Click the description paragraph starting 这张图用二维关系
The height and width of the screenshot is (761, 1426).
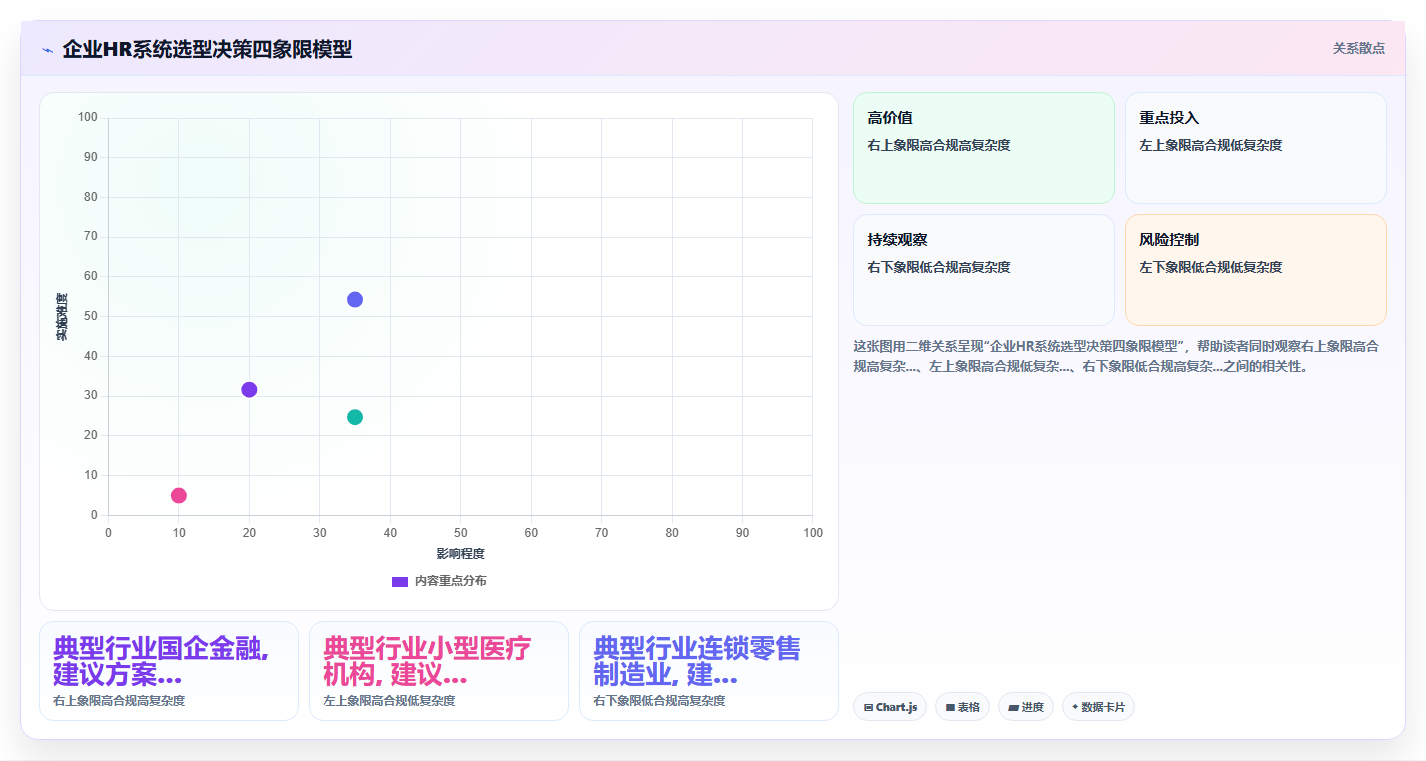(x=1117, y=356)
